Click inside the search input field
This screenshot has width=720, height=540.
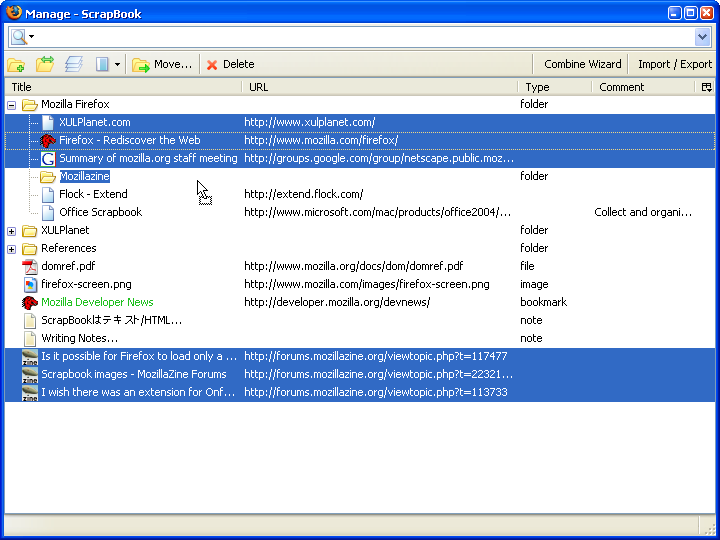click(x=363, y=37)
